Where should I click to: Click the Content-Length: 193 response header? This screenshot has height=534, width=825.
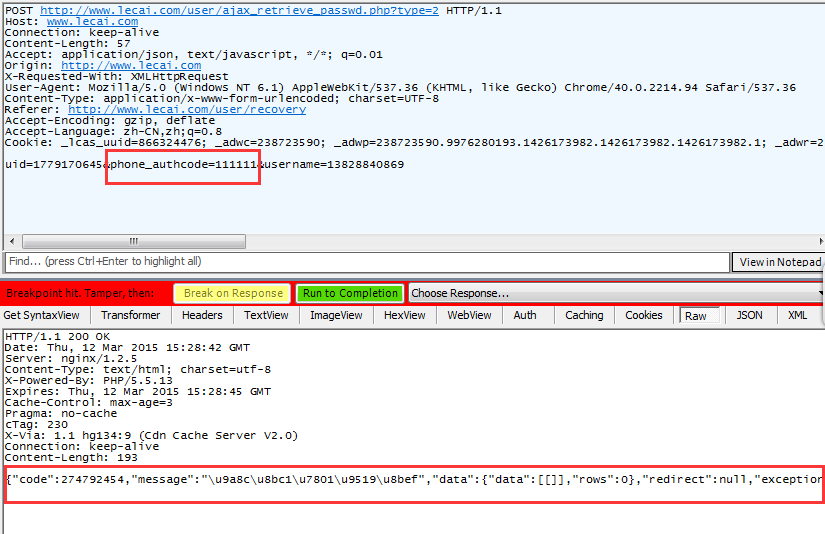[x=71, y=458]
